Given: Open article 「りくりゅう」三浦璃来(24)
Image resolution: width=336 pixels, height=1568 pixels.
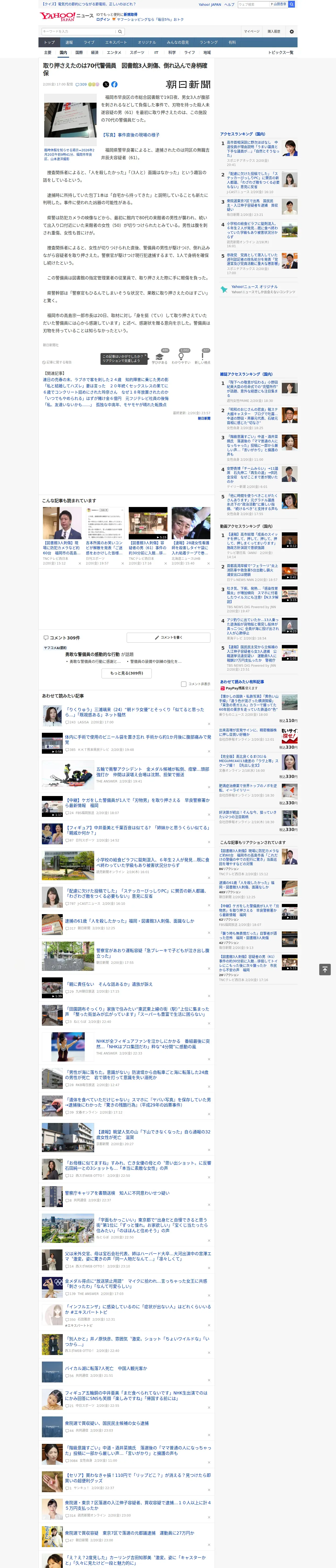Looking at the screenshot, I should point(134,712).
